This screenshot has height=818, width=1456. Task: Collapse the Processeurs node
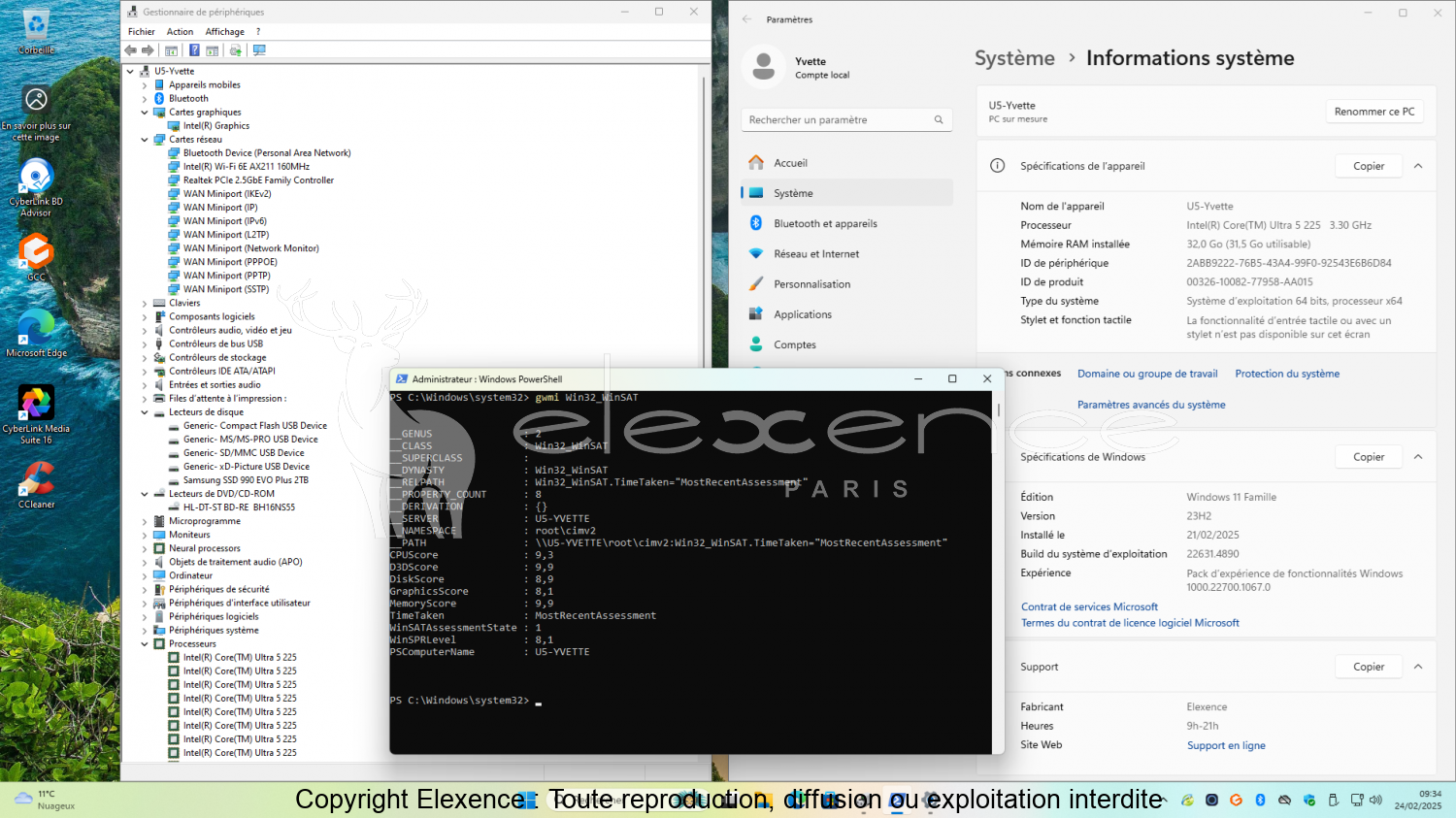click(145, 644)
